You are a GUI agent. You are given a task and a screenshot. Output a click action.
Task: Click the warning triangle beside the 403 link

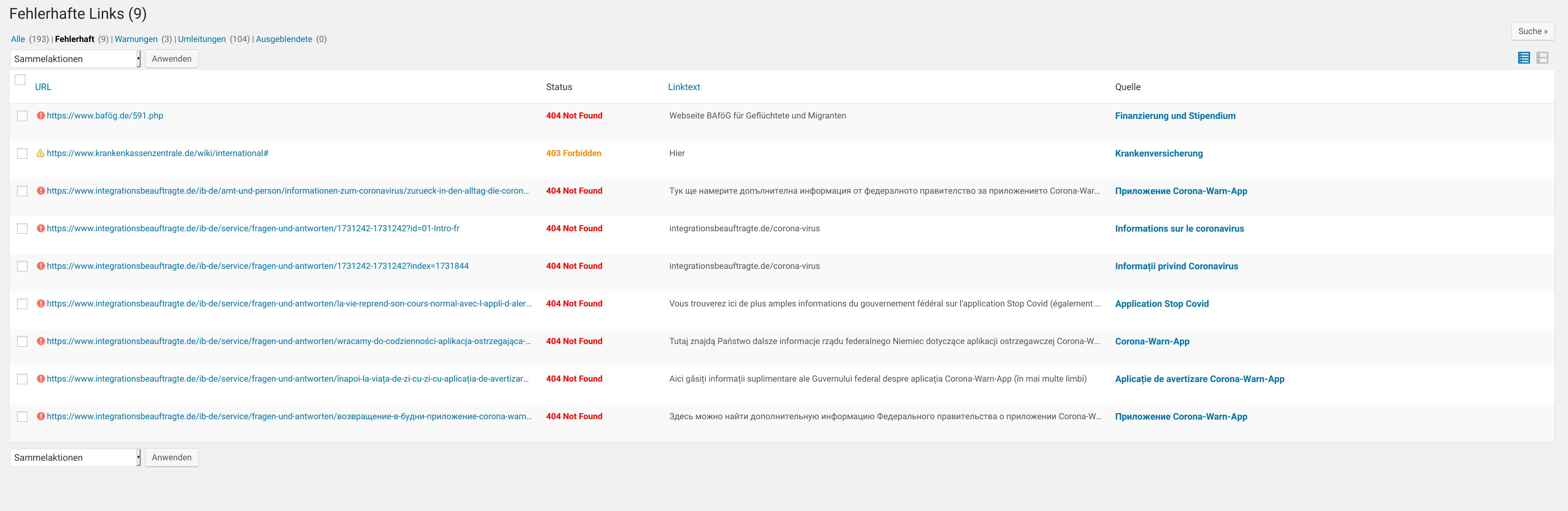click(x=40, y=153)
